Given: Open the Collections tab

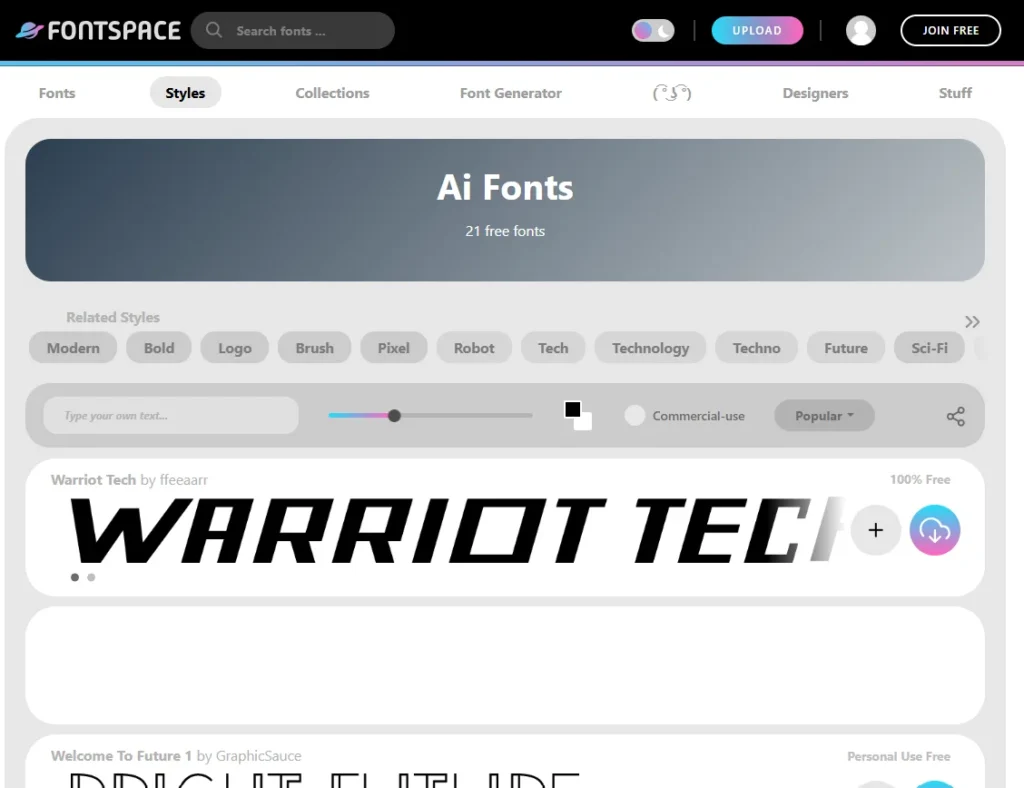Looking at the screenshot, I should (x=332, y=93).
